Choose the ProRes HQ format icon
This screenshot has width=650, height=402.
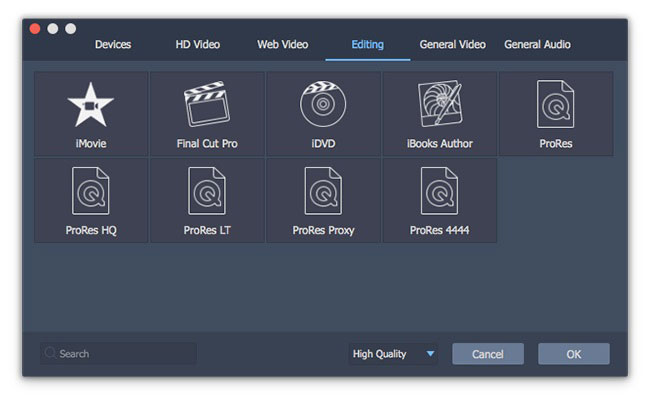coord(91,191)
